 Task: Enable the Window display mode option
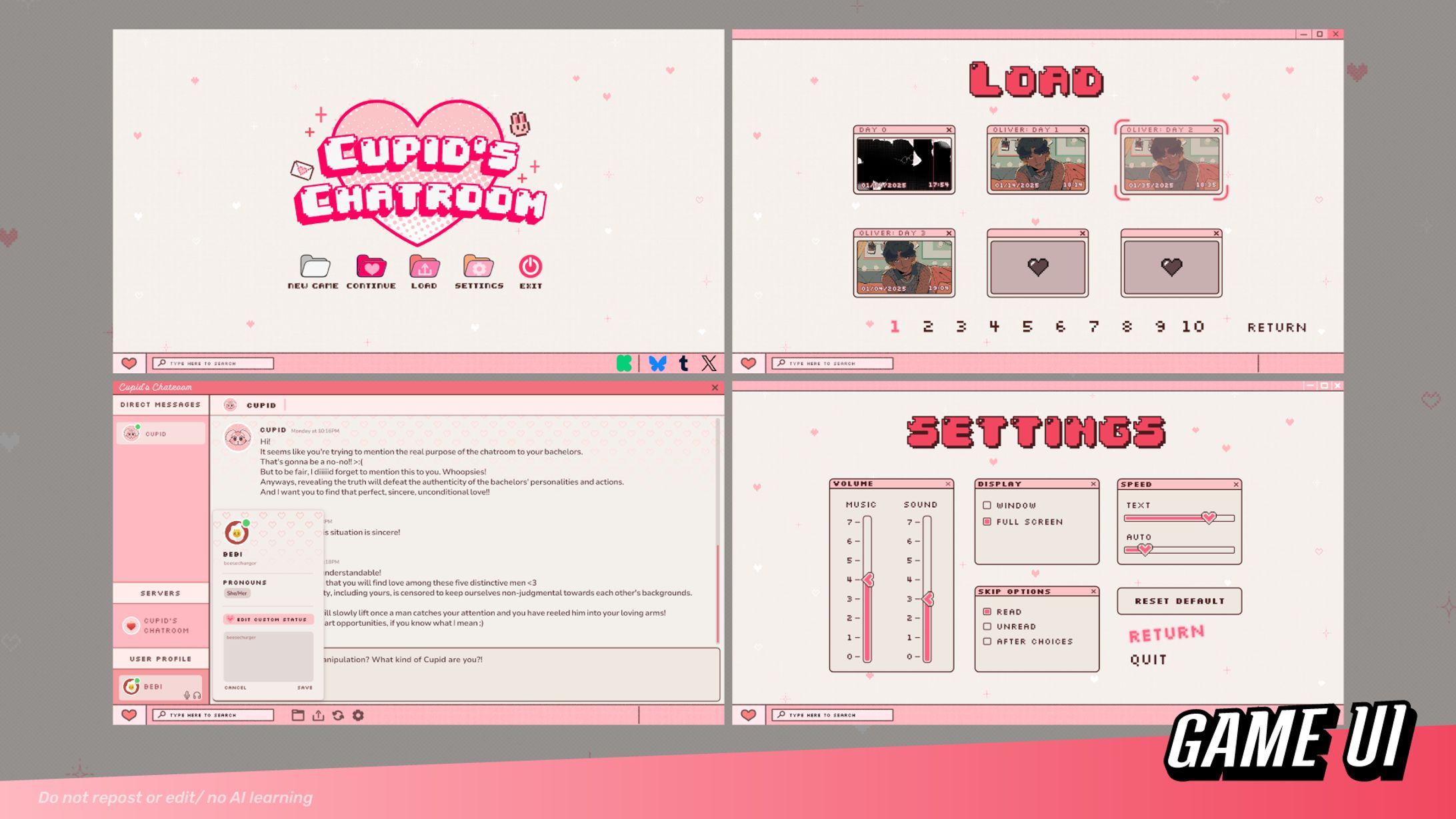click(x=987, y=505)
